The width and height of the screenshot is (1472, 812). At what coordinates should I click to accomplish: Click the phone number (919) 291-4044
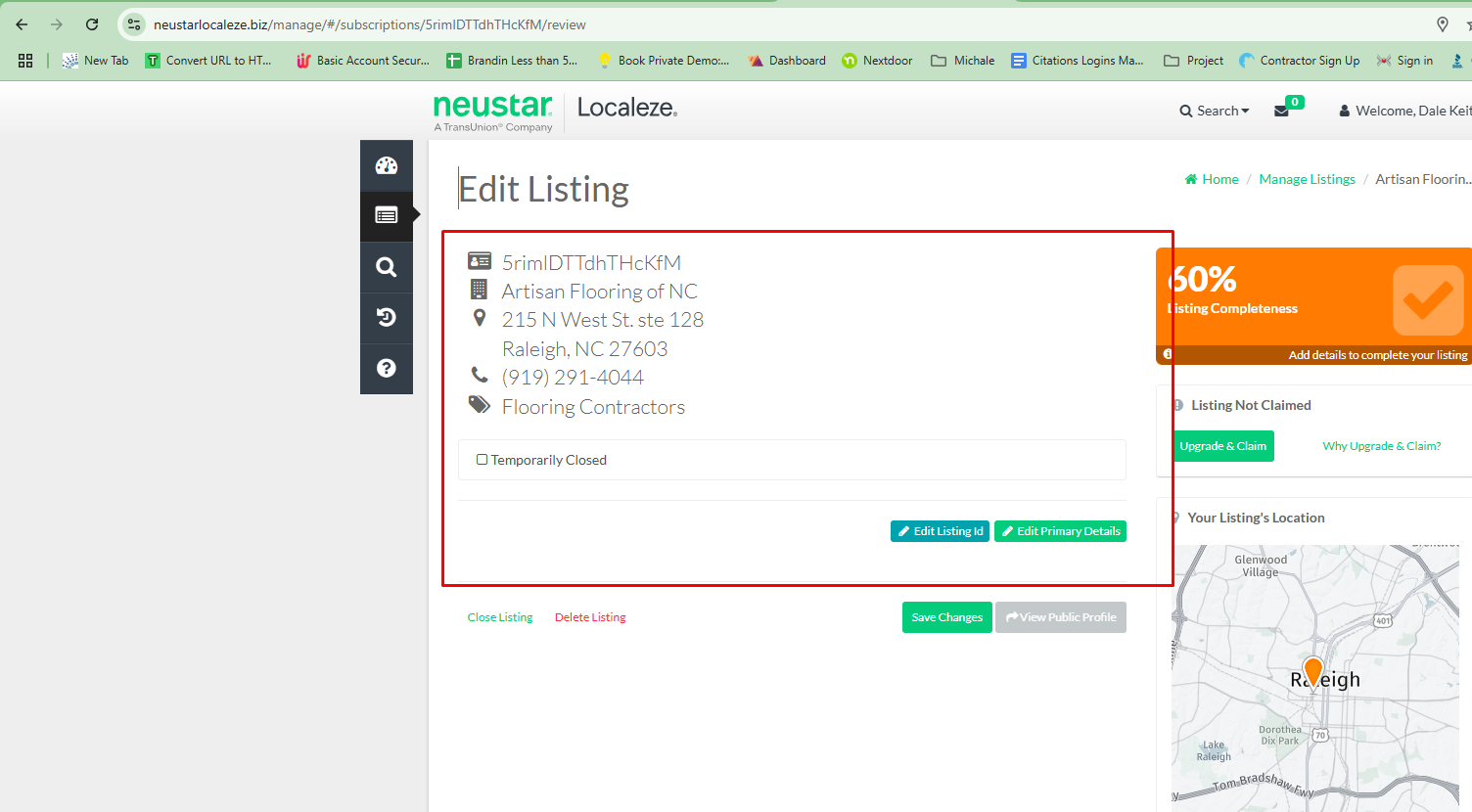[573, 378]
